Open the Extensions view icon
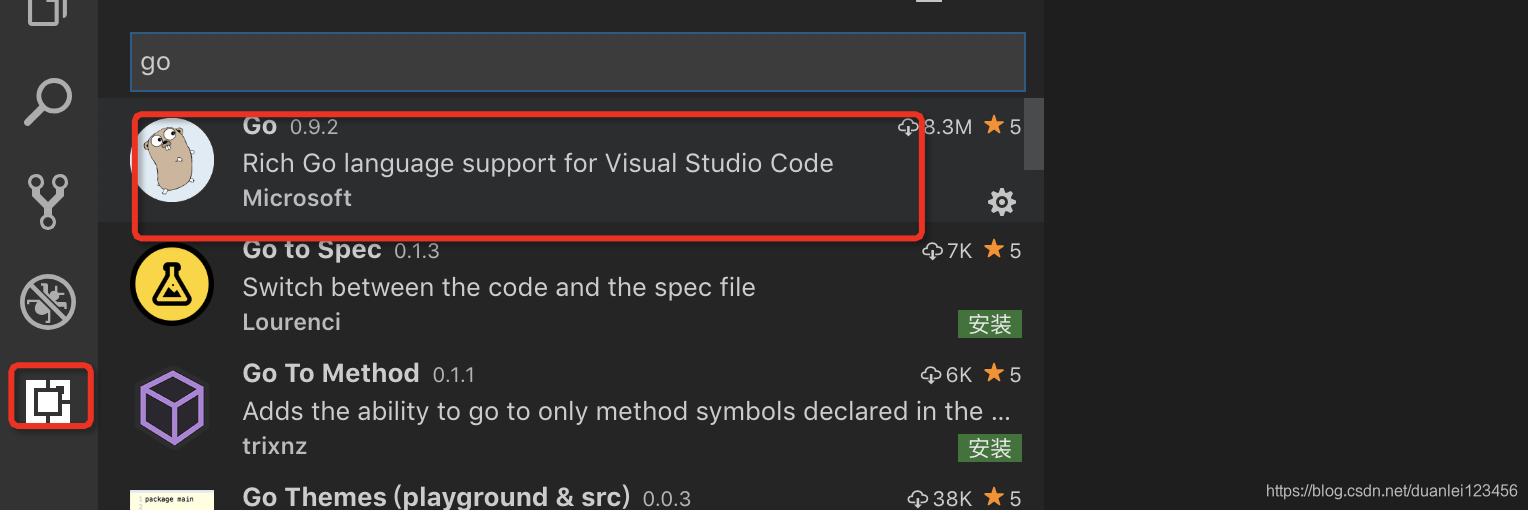The width and height of the screenshot is (1528, 510). [50, 400]
